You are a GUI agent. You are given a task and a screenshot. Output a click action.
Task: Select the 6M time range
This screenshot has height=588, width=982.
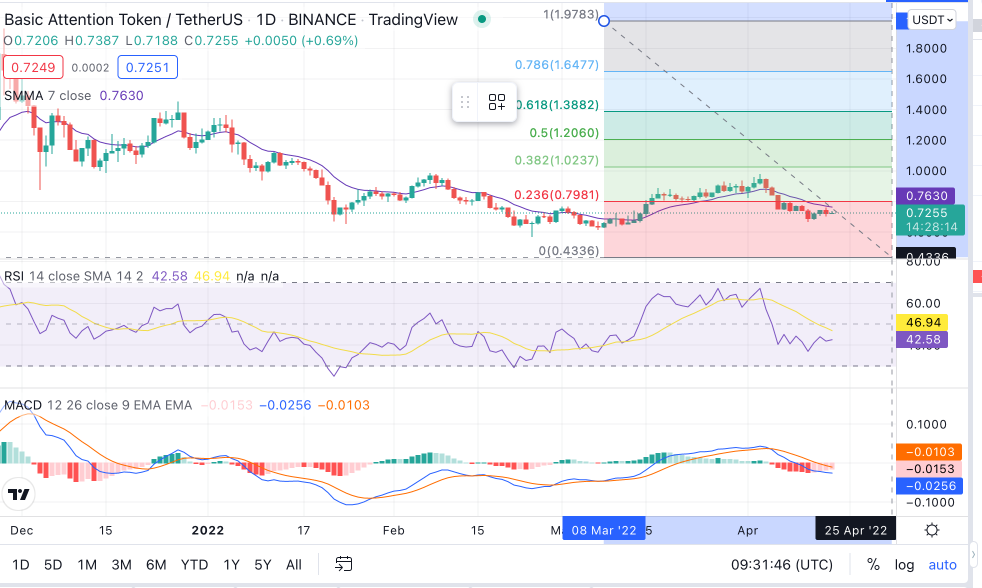(156, 564)
